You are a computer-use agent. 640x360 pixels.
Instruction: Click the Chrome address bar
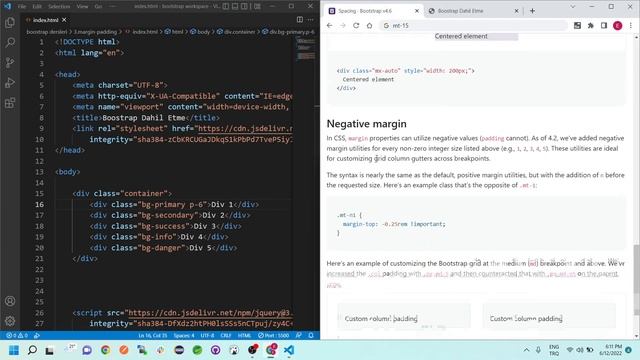[x=473, y=25]
